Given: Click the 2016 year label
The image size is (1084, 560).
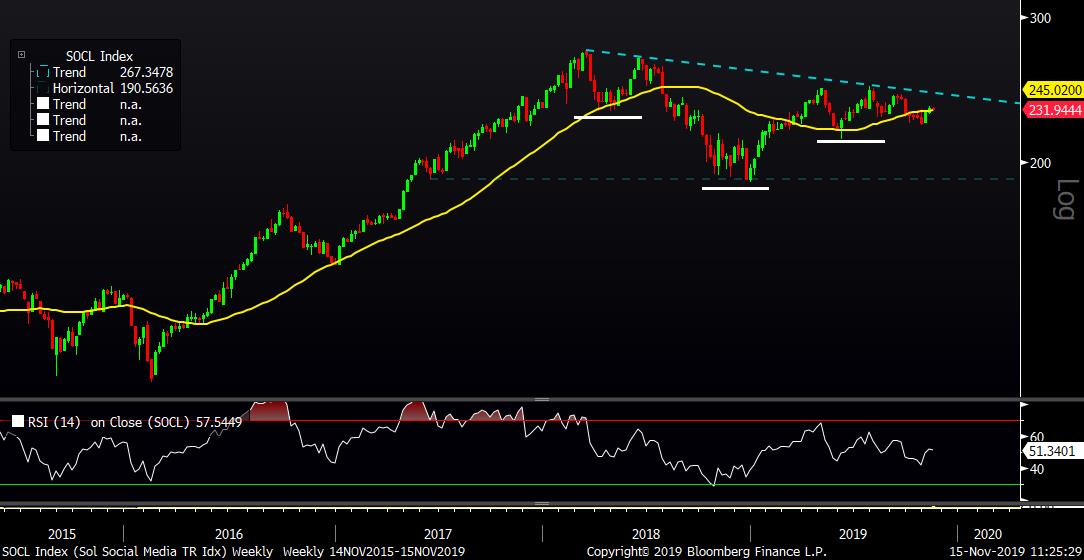Looking at the screenshot, I should point(230,534).
